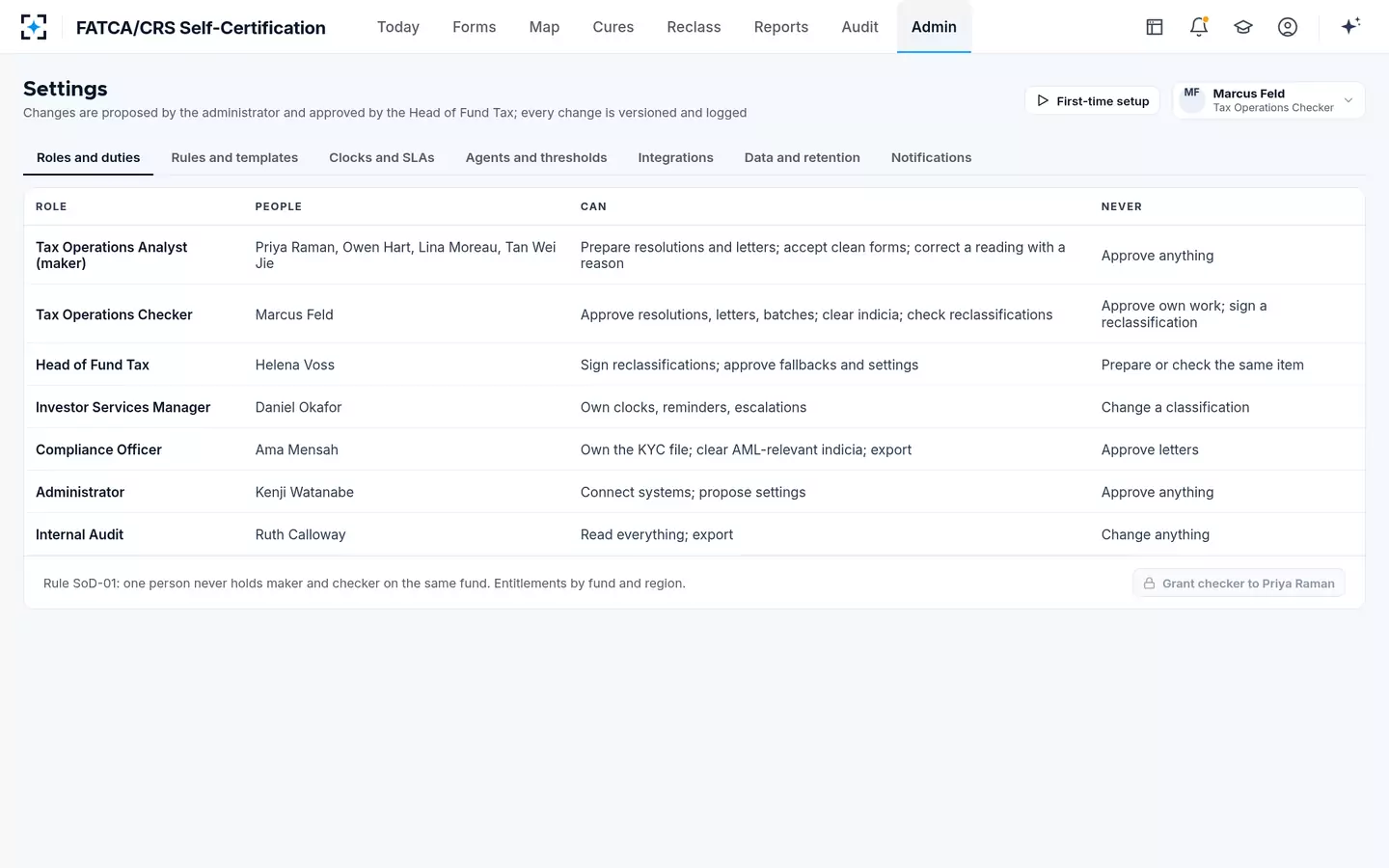Click Ama Mensah in the People column
This screenshot has width=1389, height=868.
pos(297,449)
